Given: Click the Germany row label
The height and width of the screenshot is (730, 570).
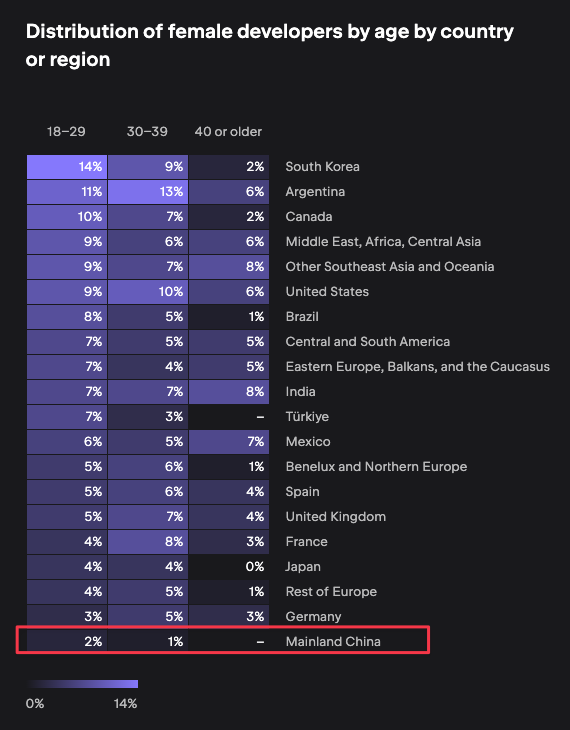Looking at the screenshot, I should pyautogui.click(x=313, y=616).
